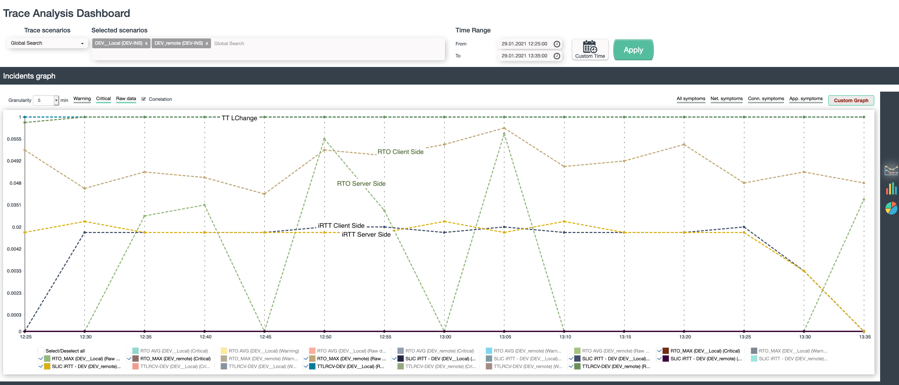Click the RTO Server Side line label
Viewport: 899px width, 385px height.
[361, 183]
